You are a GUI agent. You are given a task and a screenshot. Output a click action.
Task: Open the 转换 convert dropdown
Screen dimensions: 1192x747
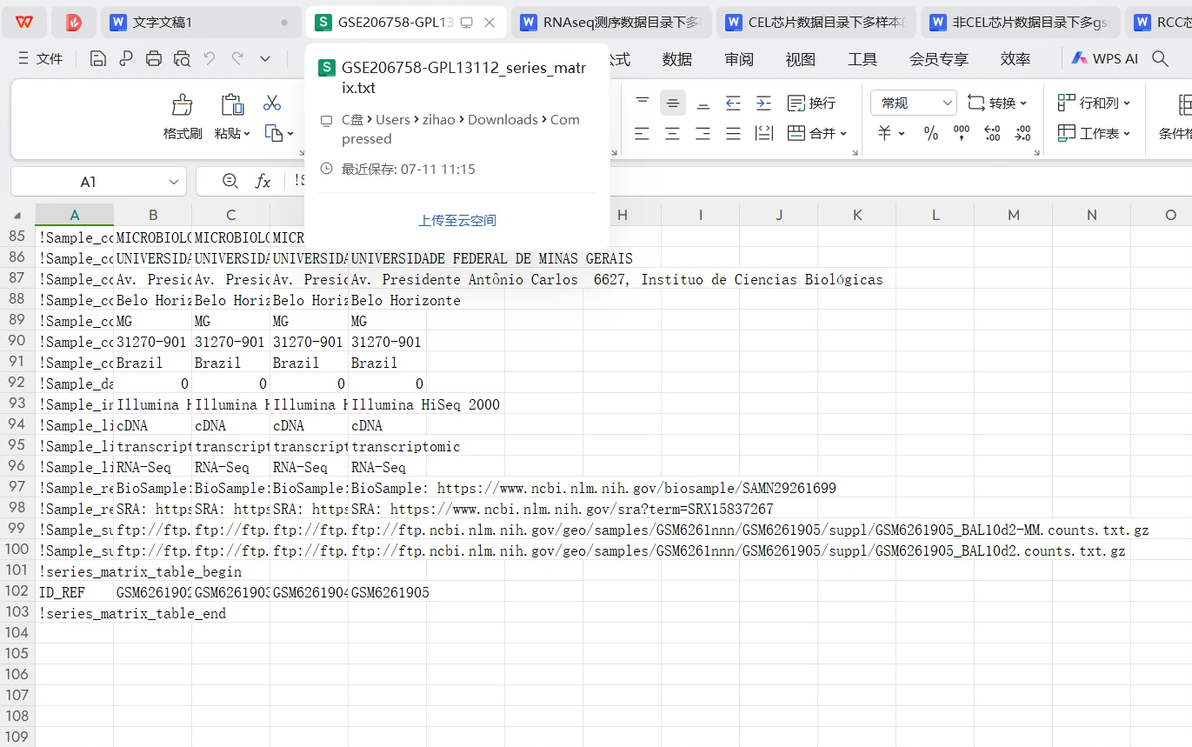(x=997, y=103)
